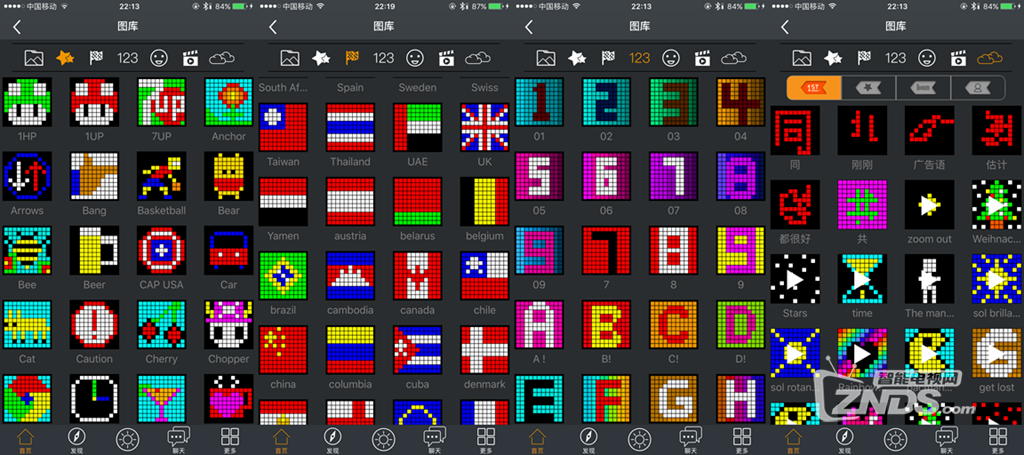Select the Arrows pixel art
The width and height of the screenshot is (1024, 455).
[27, 176]
